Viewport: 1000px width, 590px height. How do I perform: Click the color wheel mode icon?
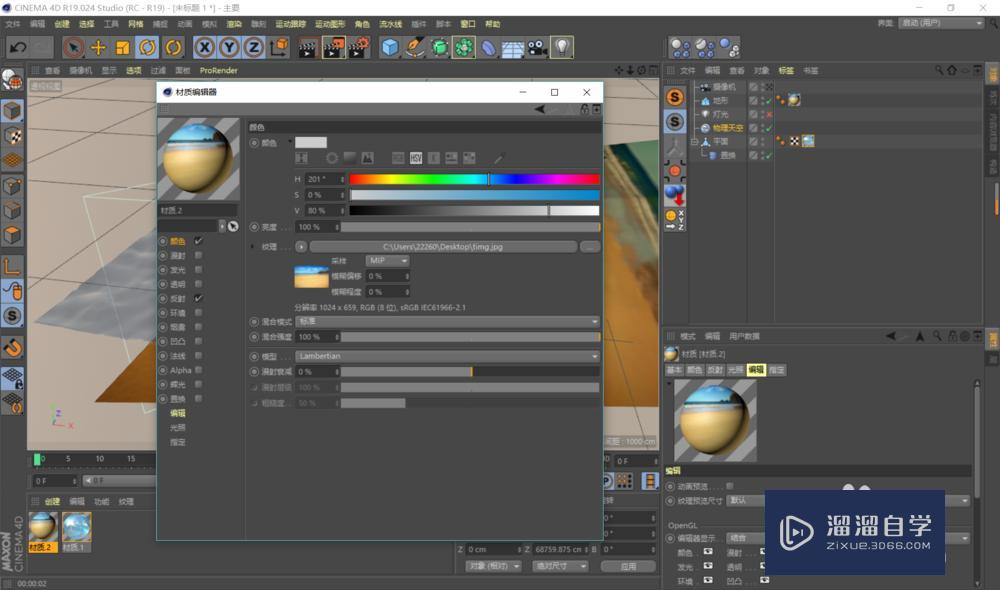pos(332,158)
